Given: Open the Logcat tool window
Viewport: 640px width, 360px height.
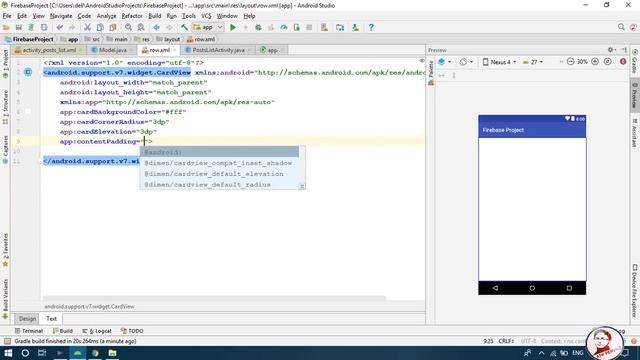Looking at the screenshot, I should pos(97,331).
